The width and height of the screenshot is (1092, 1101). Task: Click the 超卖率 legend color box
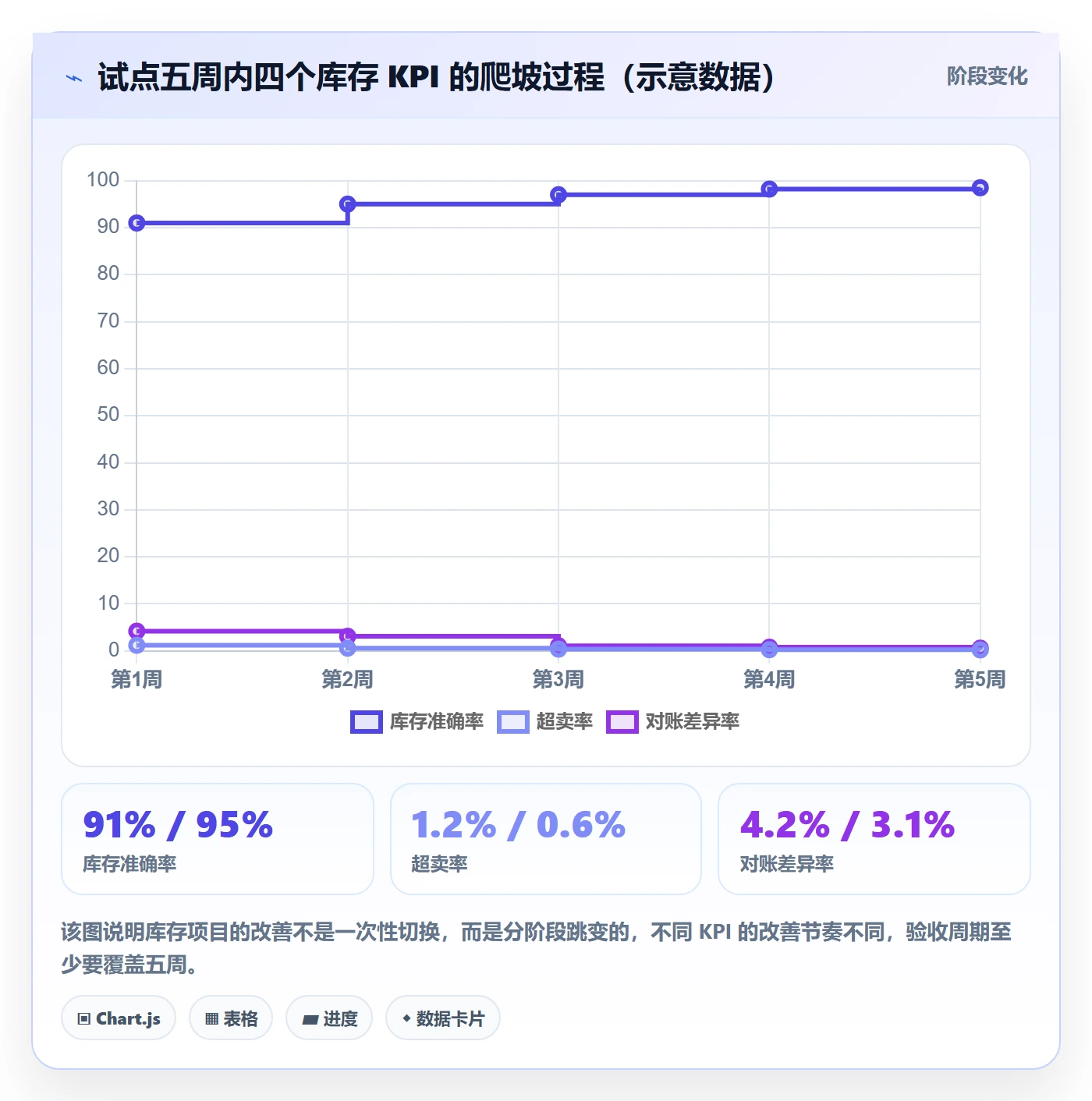coord(513,722)
